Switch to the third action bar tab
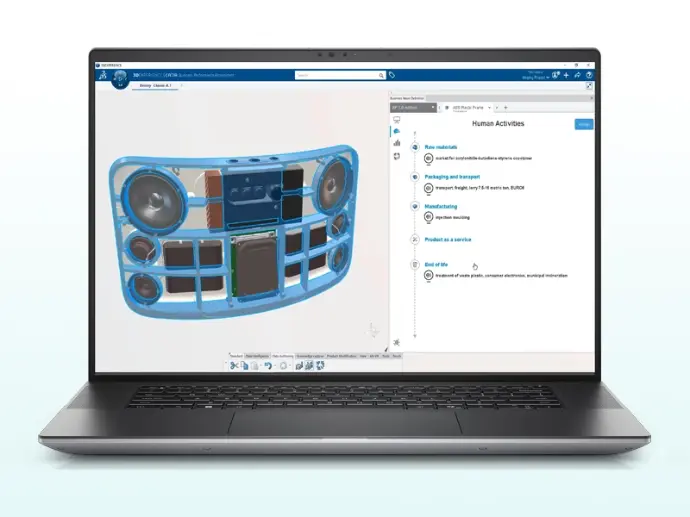 coord(283,356)
